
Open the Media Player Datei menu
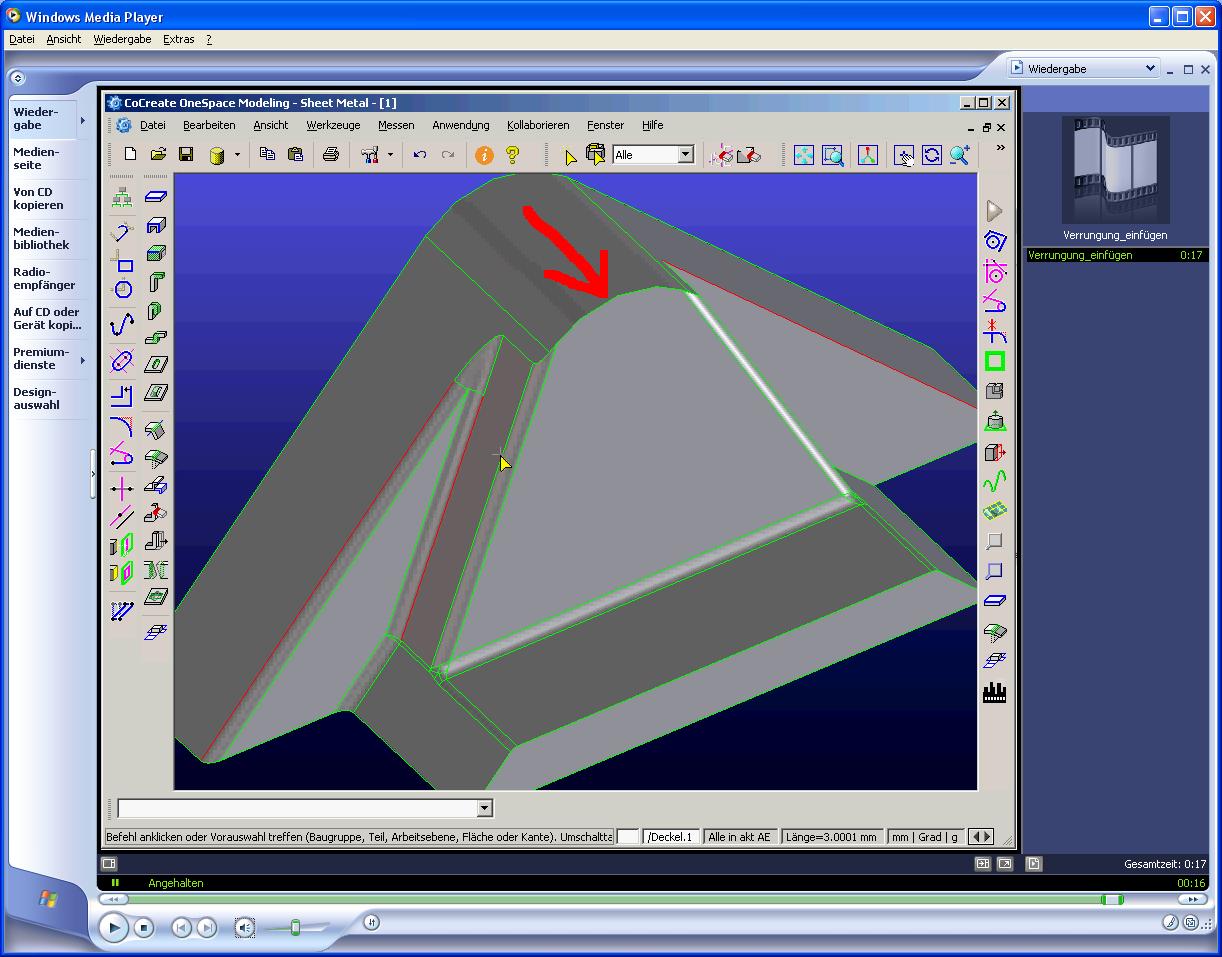tap(22, 39)
